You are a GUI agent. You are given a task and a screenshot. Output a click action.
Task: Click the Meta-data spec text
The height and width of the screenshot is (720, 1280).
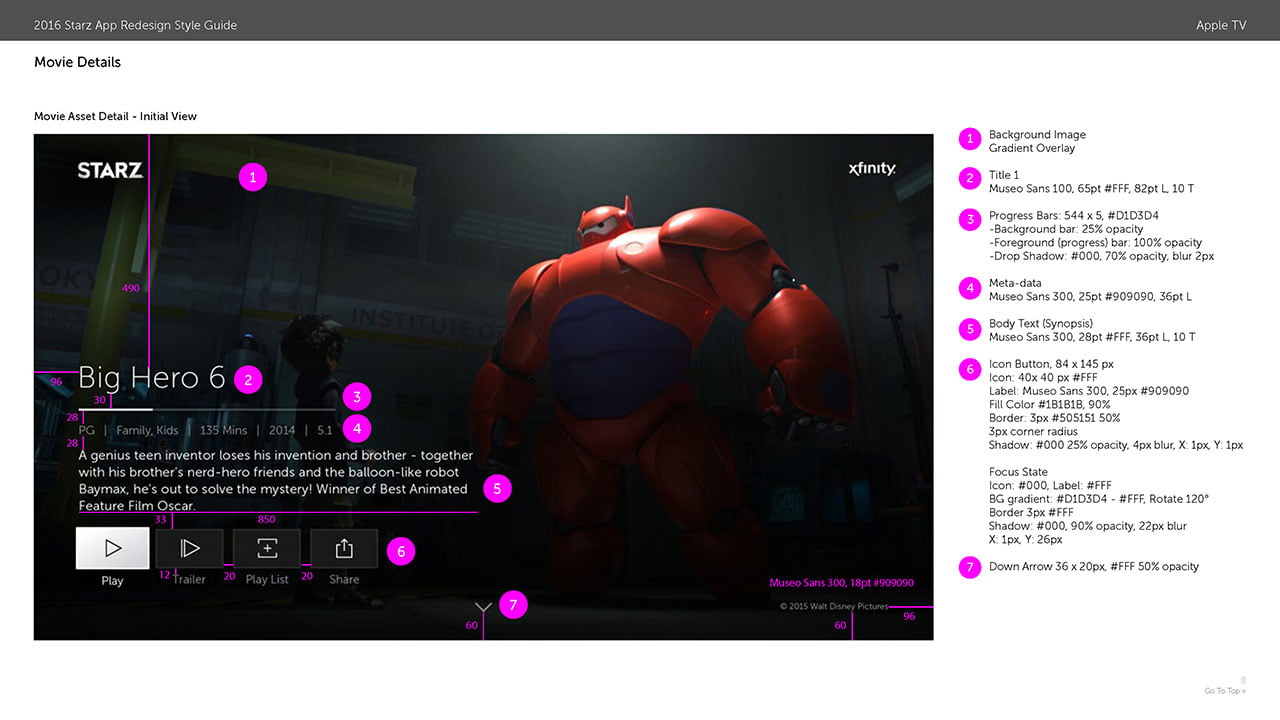(1090, 290)
